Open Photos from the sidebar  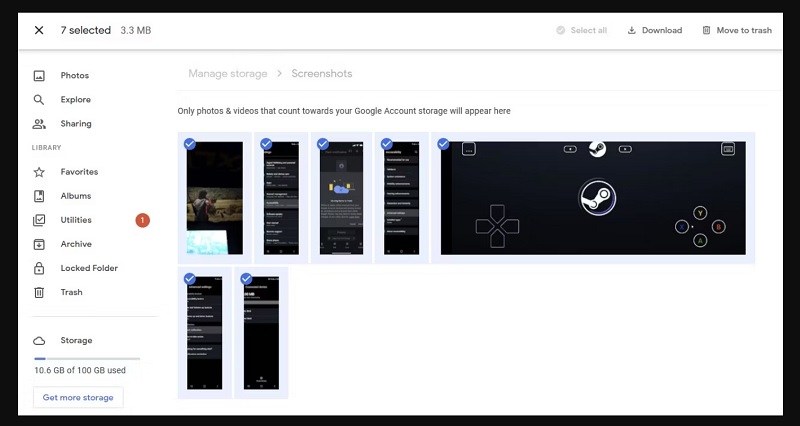click(x=74, y=76)
